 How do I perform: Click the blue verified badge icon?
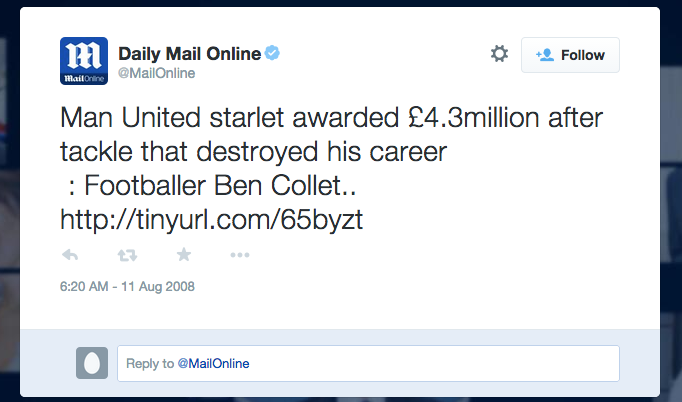272,53
